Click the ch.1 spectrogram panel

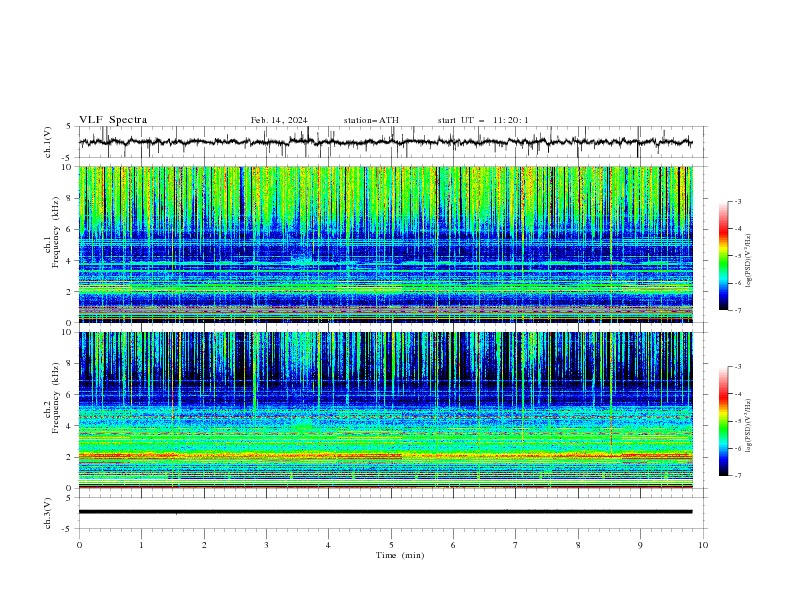(x=385, y=244)
